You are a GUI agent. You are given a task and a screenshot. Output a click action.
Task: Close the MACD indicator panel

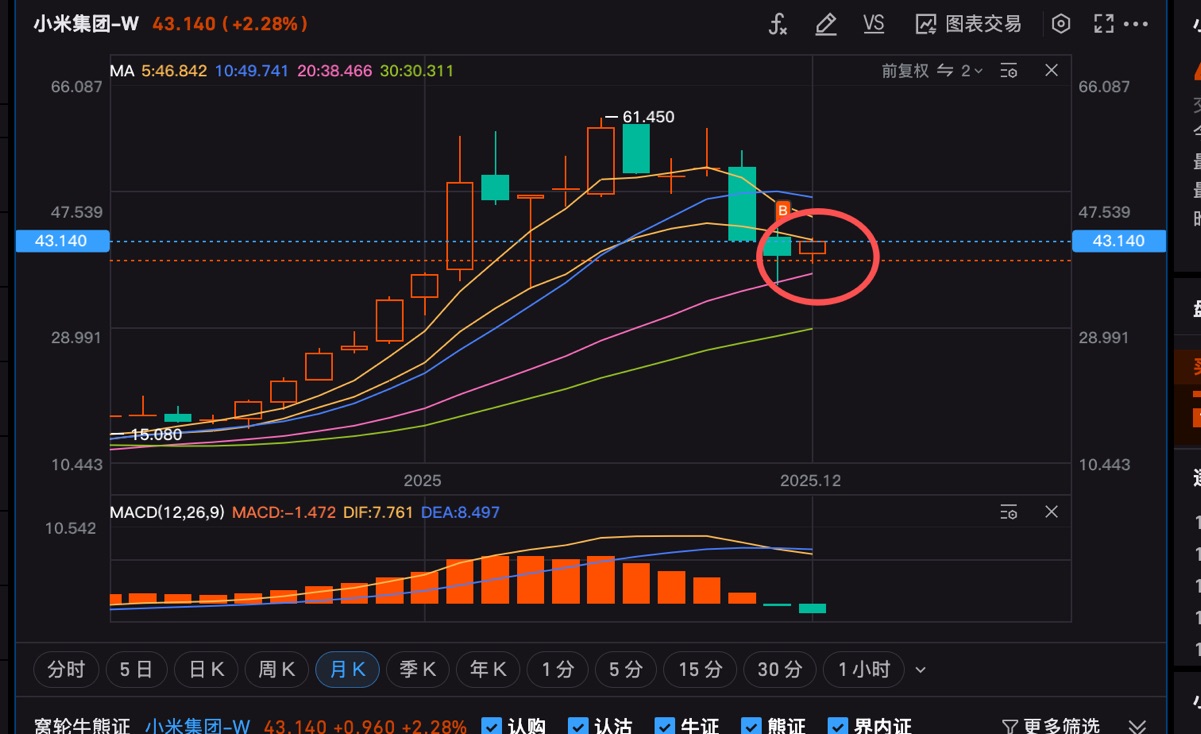1051,512
